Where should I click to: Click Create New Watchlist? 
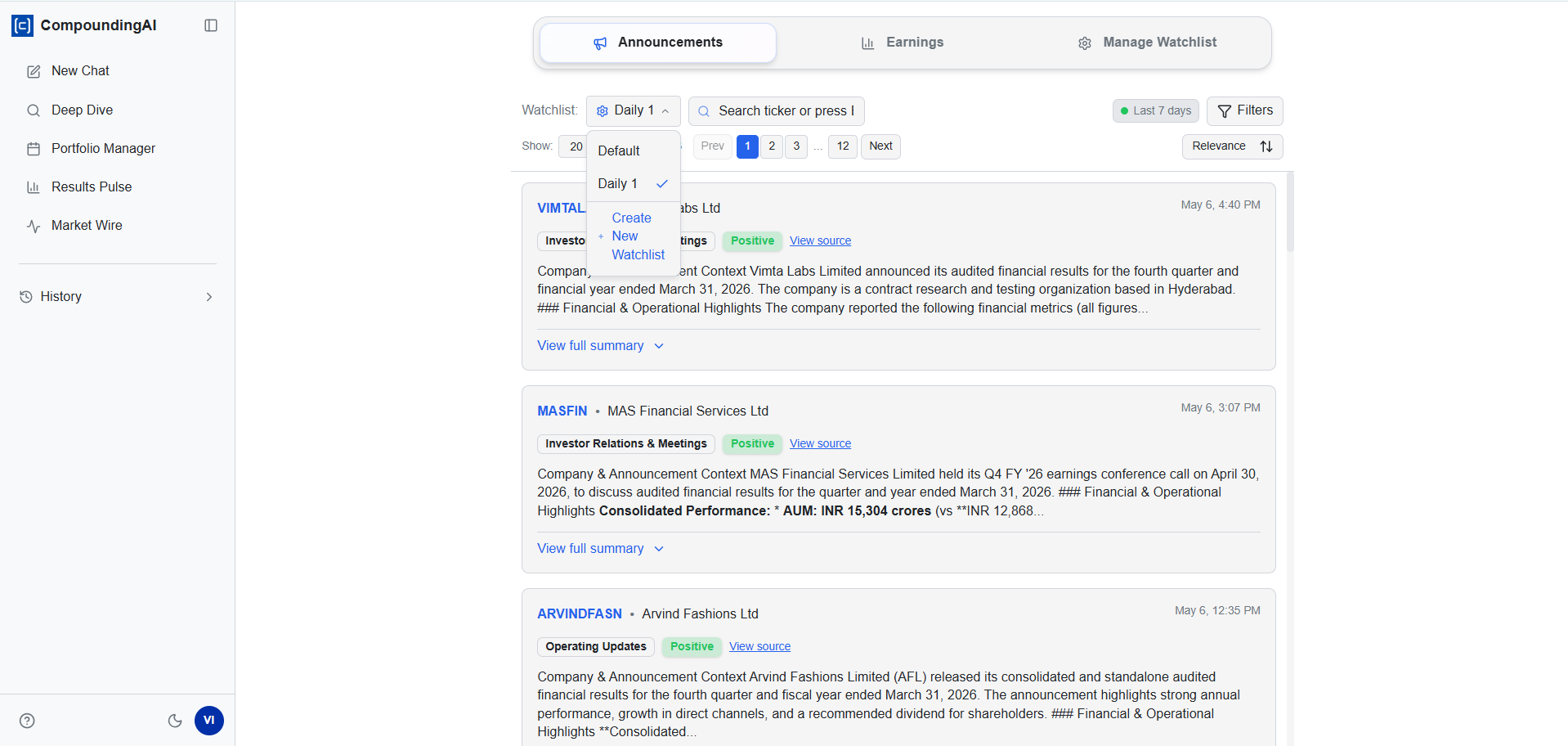coord(634,236)
